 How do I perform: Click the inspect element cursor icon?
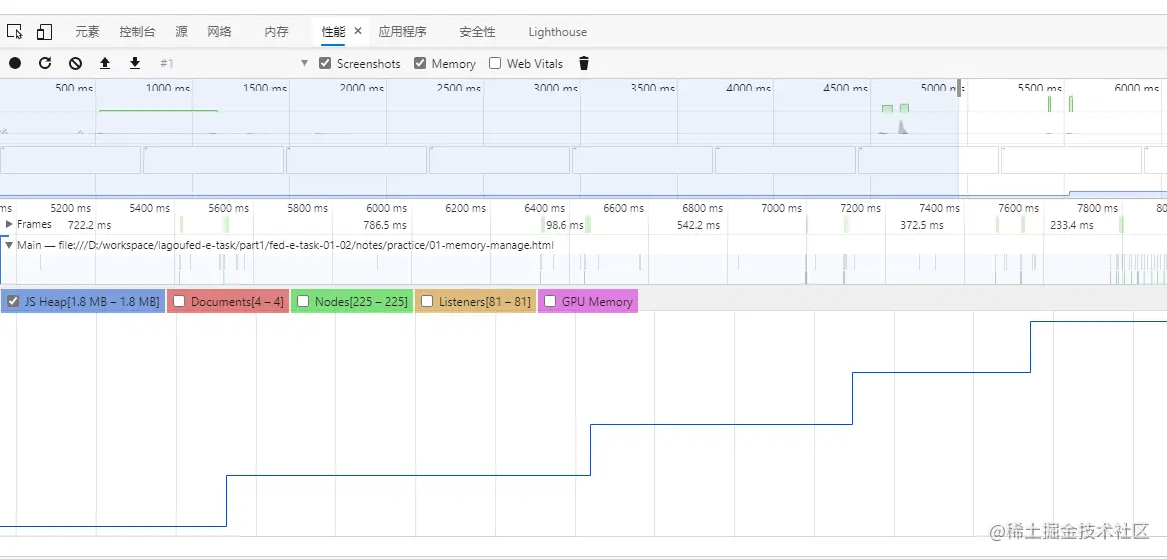15,32
